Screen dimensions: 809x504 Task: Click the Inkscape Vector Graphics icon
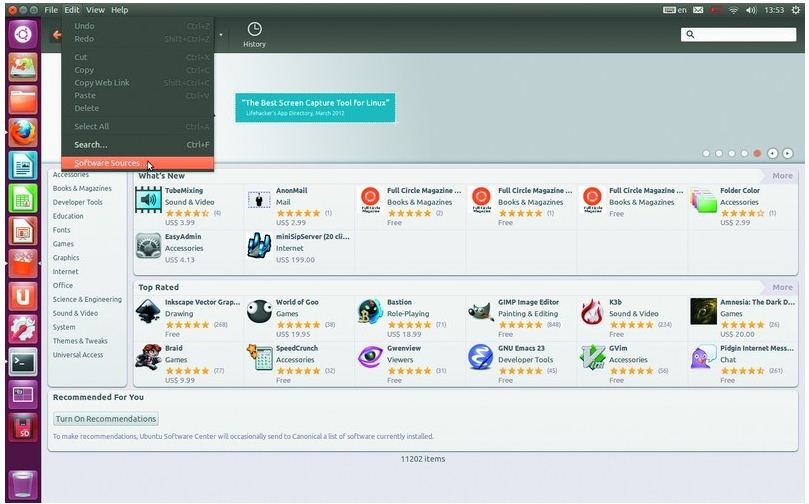pos(148,312)
